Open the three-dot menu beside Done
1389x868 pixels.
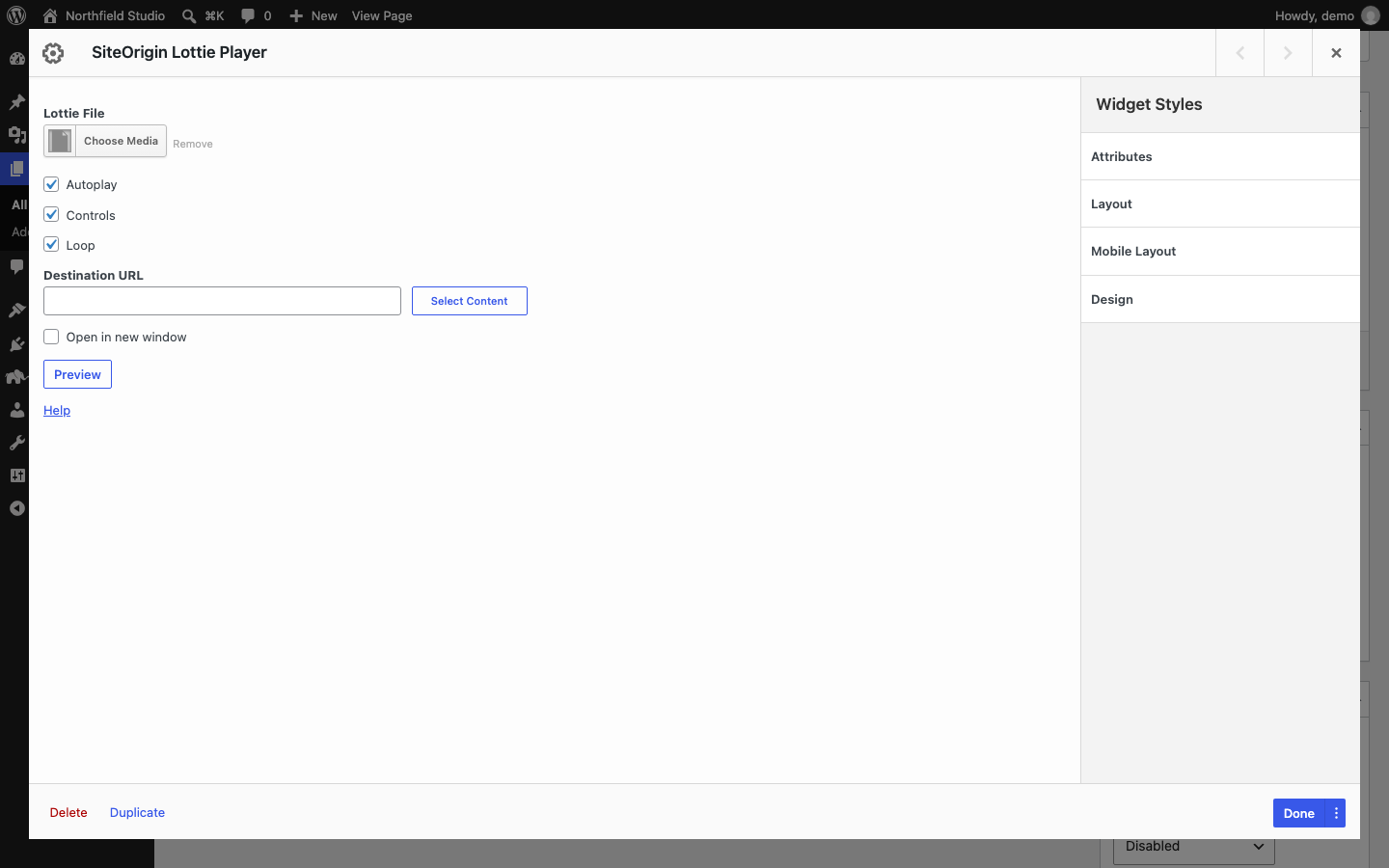coord(1336,813)
